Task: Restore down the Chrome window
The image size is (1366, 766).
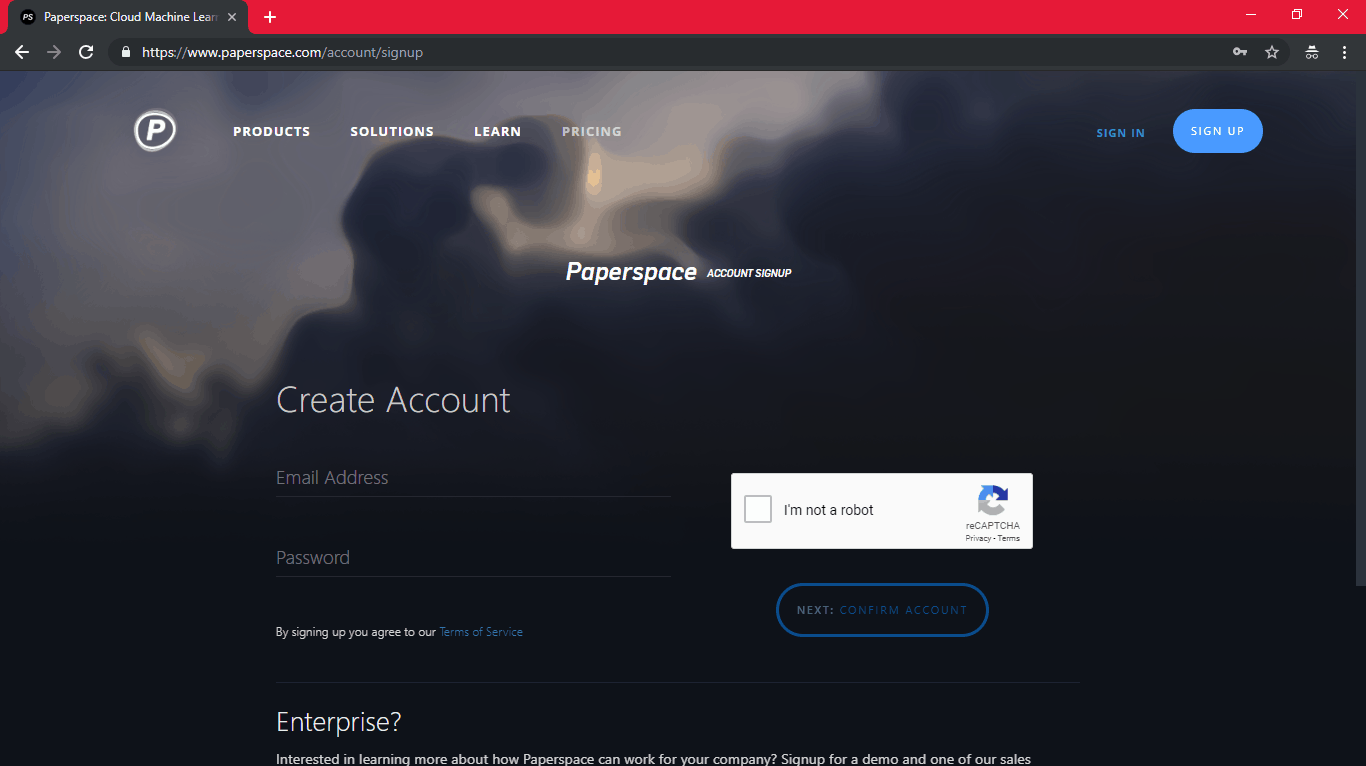Action: [x=1297, y=14]
